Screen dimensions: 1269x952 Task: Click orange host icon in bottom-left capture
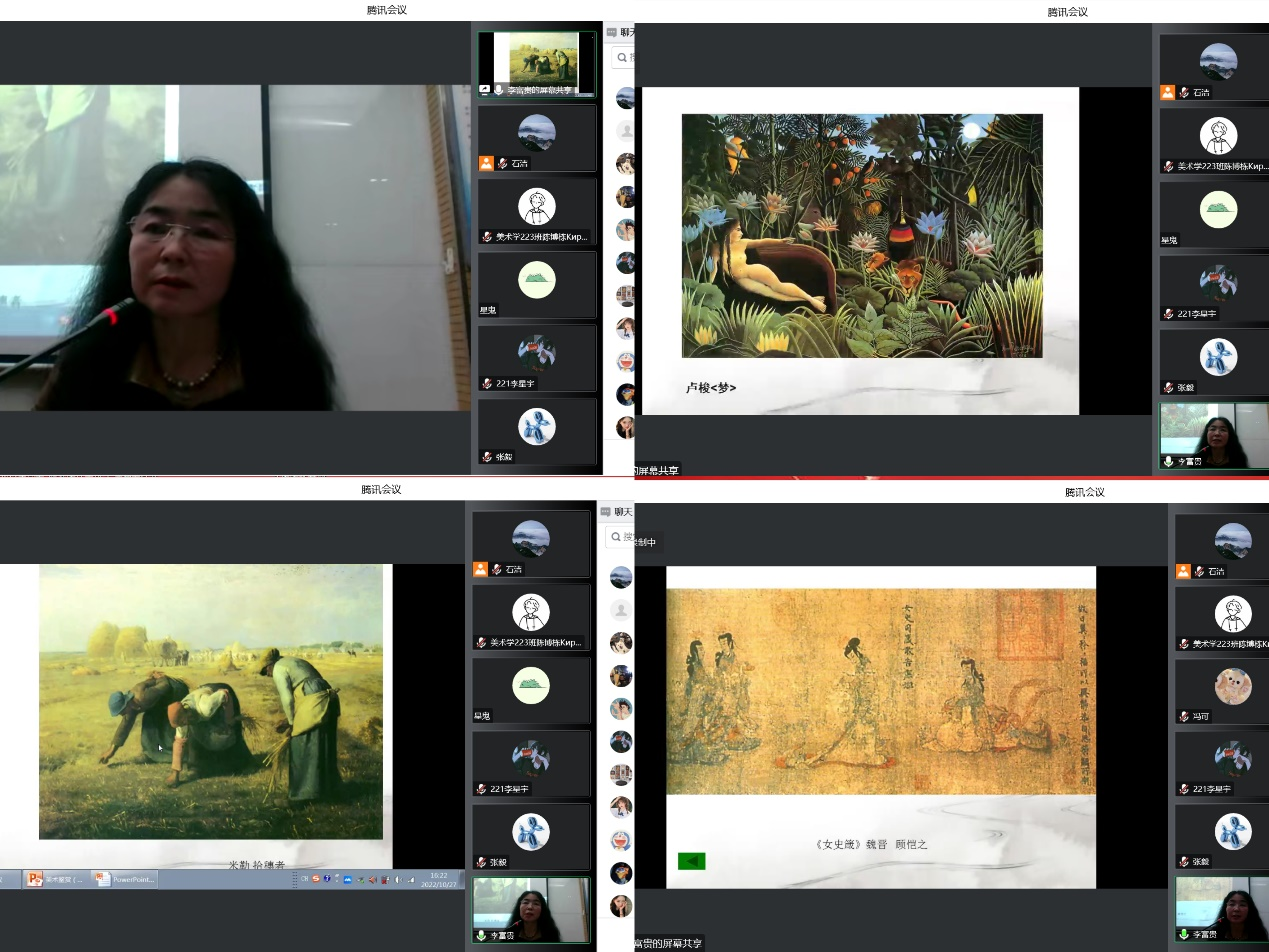pos(480,569)
